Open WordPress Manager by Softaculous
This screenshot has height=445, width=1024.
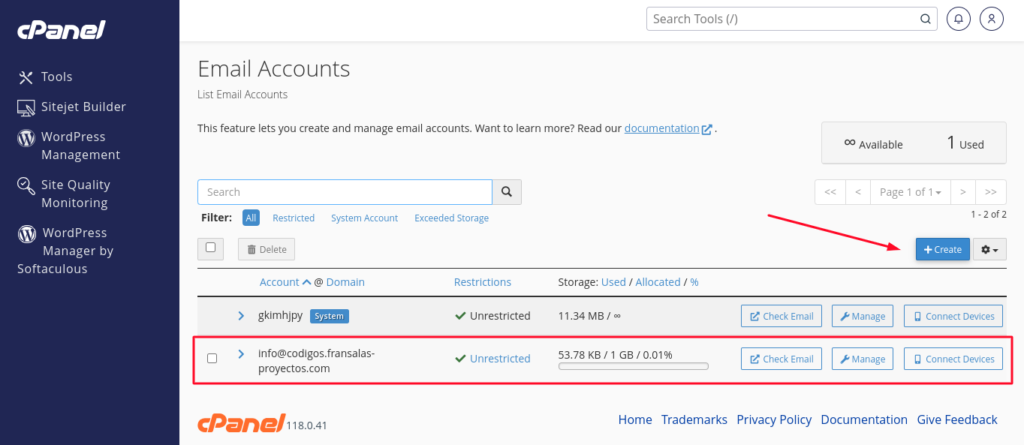[65, 251]
